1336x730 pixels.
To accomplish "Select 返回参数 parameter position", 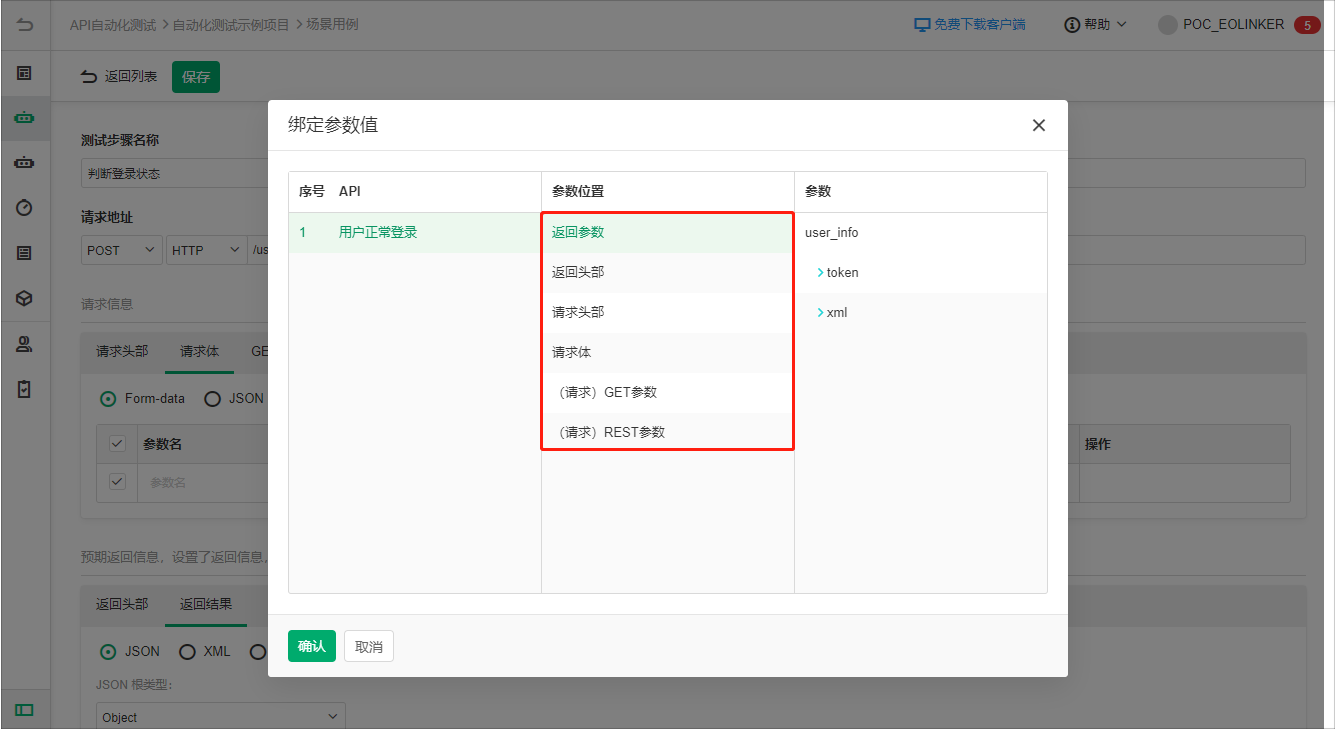I will tap(667, 232).
